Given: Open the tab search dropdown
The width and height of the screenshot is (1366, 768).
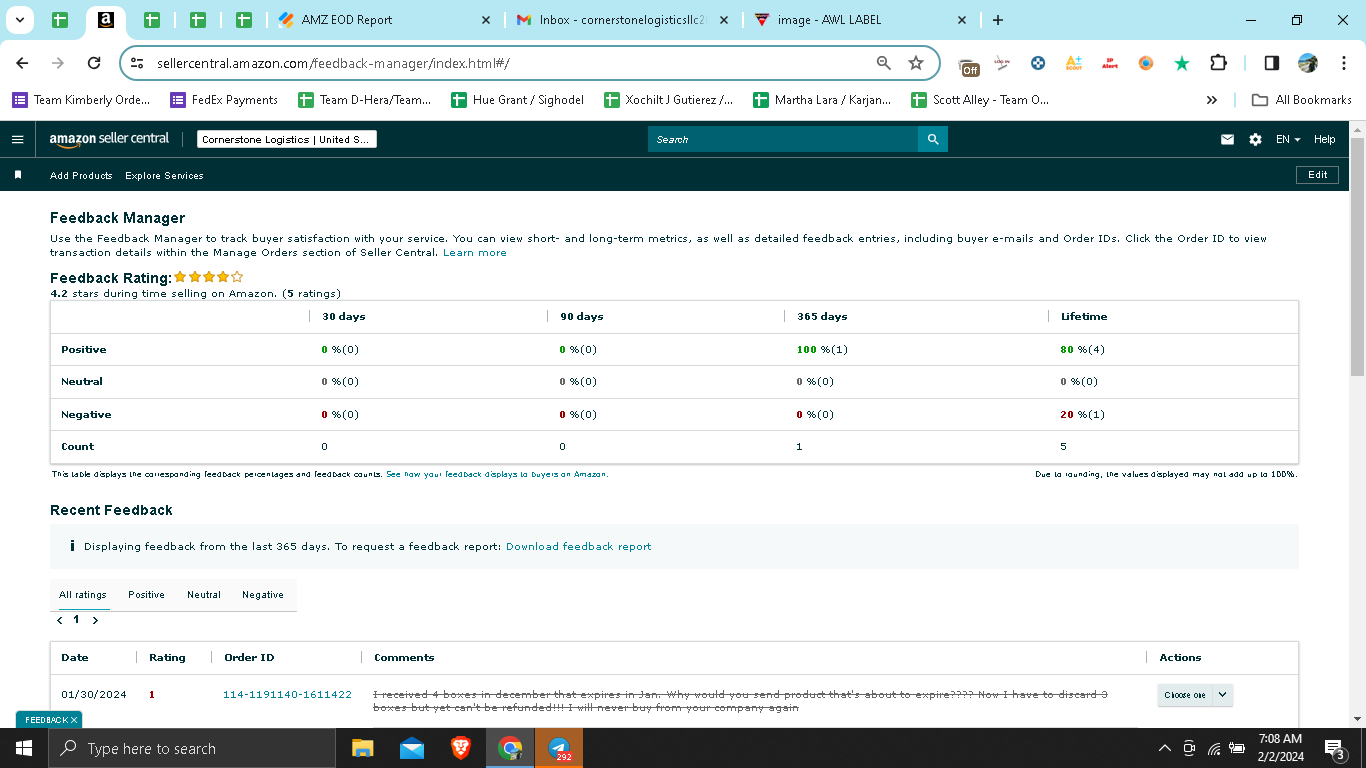Looking at the screenshot, I should pyautogui.click(x=19, y=20).
